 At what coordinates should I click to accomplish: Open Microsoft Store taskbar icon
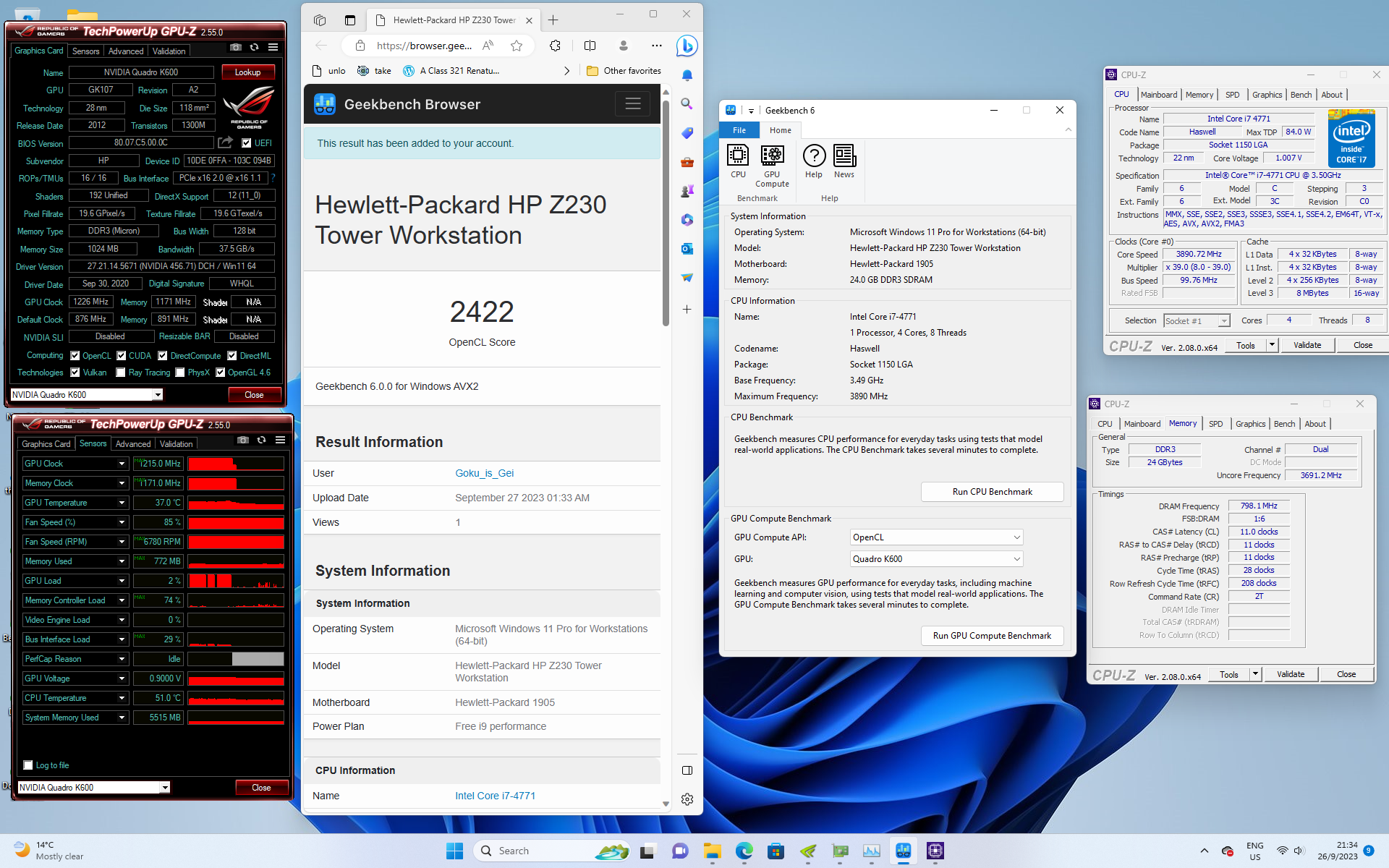[x=776, y=851]
